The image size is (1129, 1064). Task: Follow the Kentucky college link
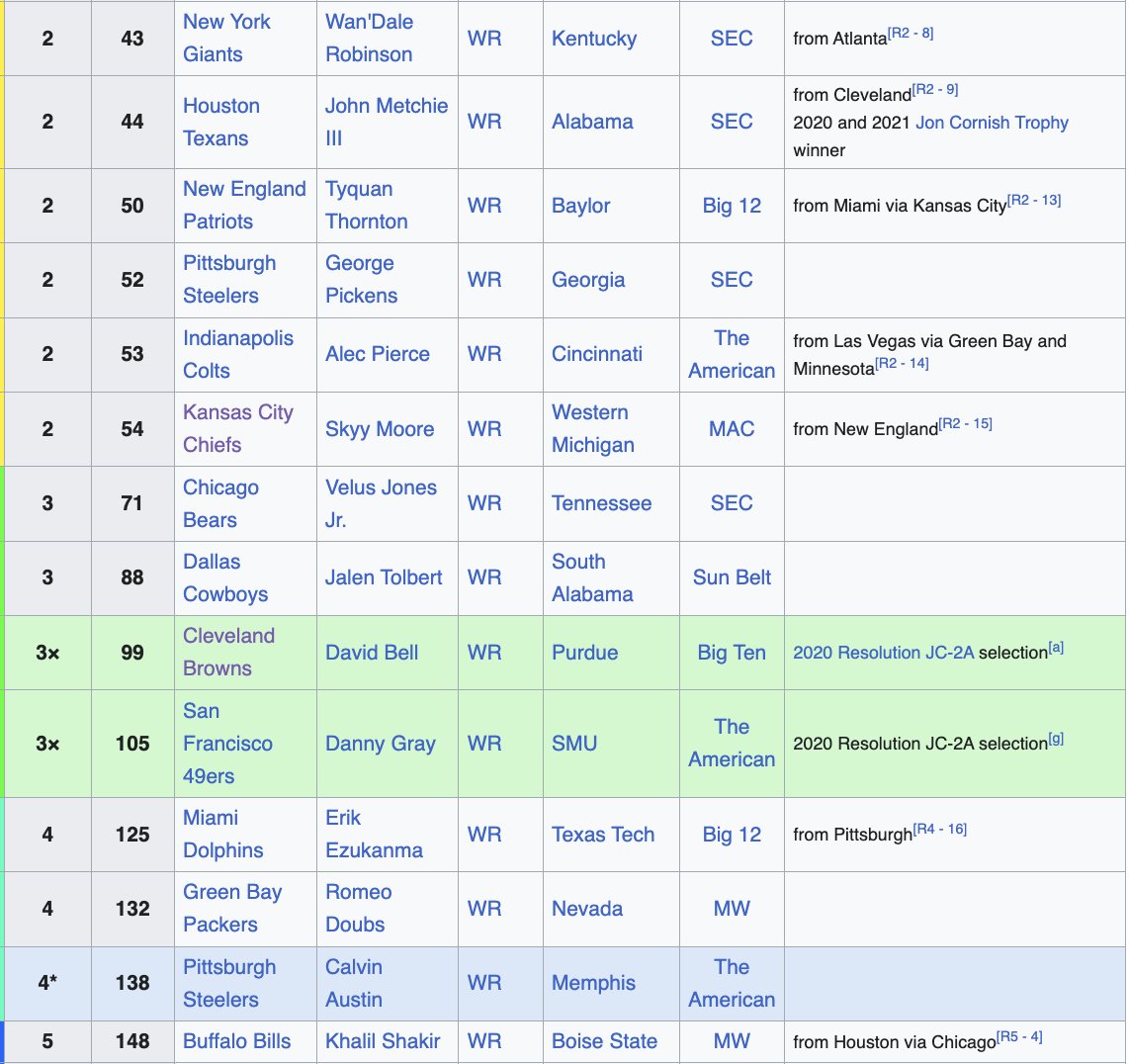(x=594, y=39)
